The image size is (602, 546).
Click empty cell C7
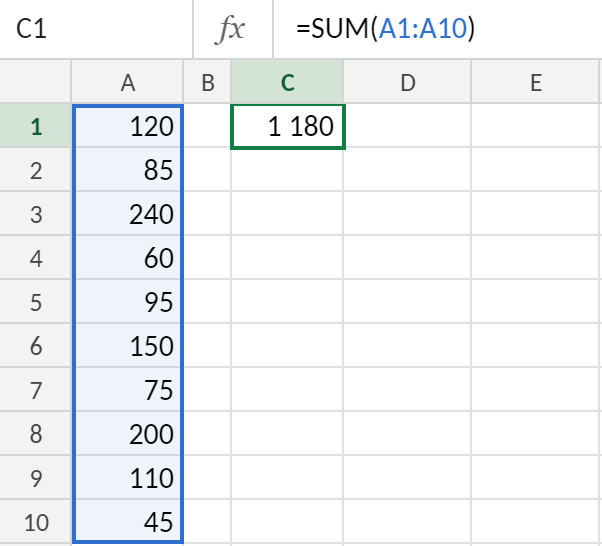pos(287,389)
